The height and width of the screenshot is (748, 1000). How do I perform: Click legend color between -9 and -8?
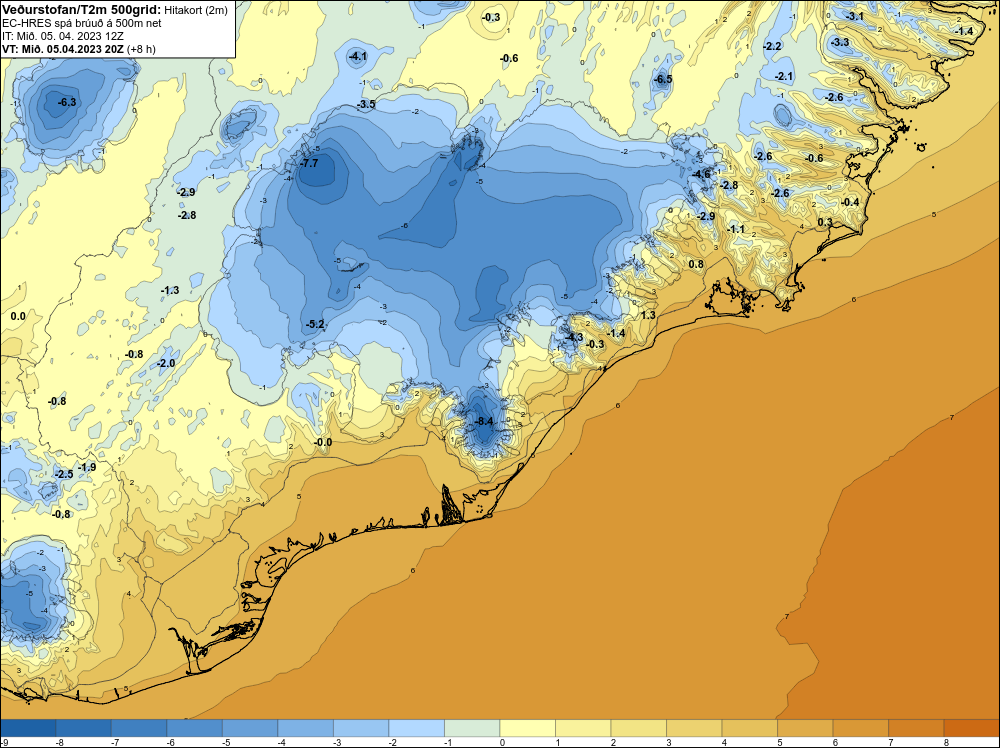[28, 728]
